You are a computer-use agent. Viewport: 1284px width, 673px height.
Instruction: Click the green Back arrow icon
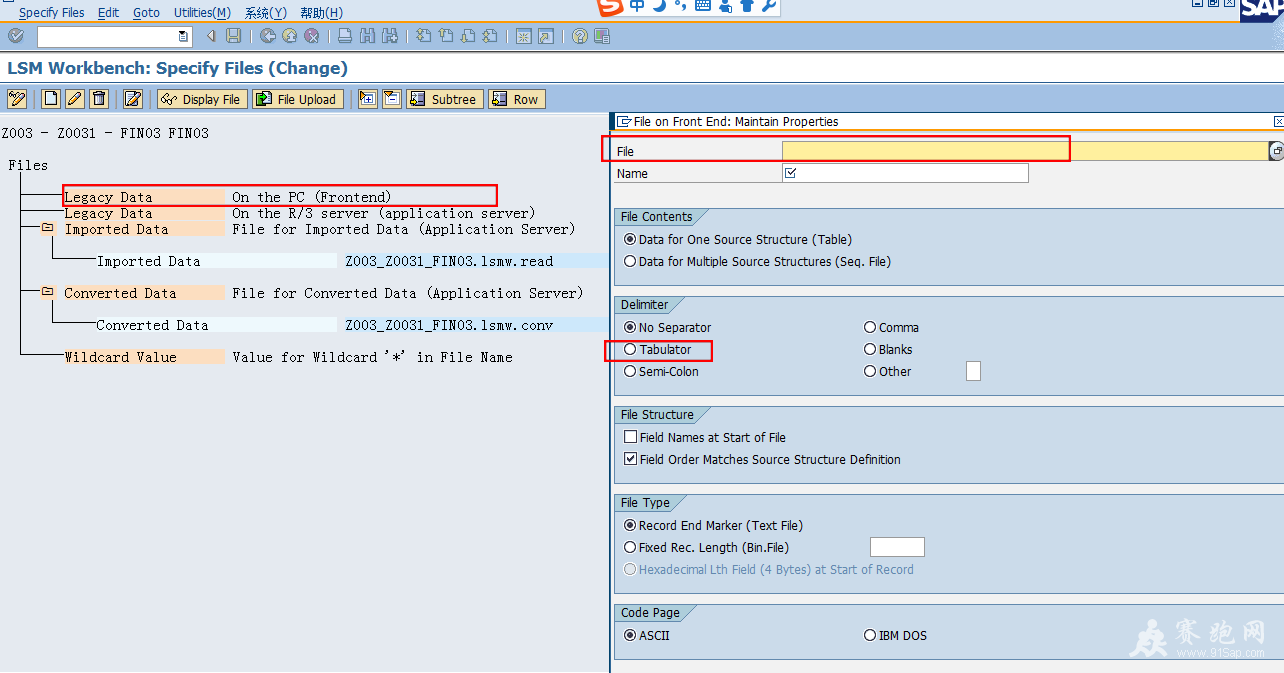point(268,36)
